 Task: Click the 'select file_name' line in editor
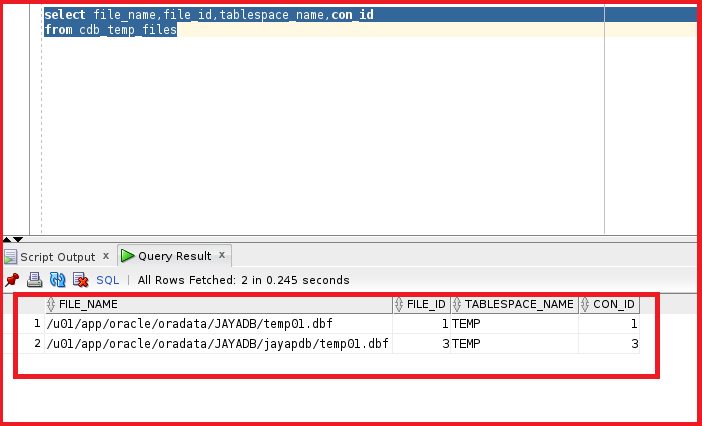pos(209,15)
